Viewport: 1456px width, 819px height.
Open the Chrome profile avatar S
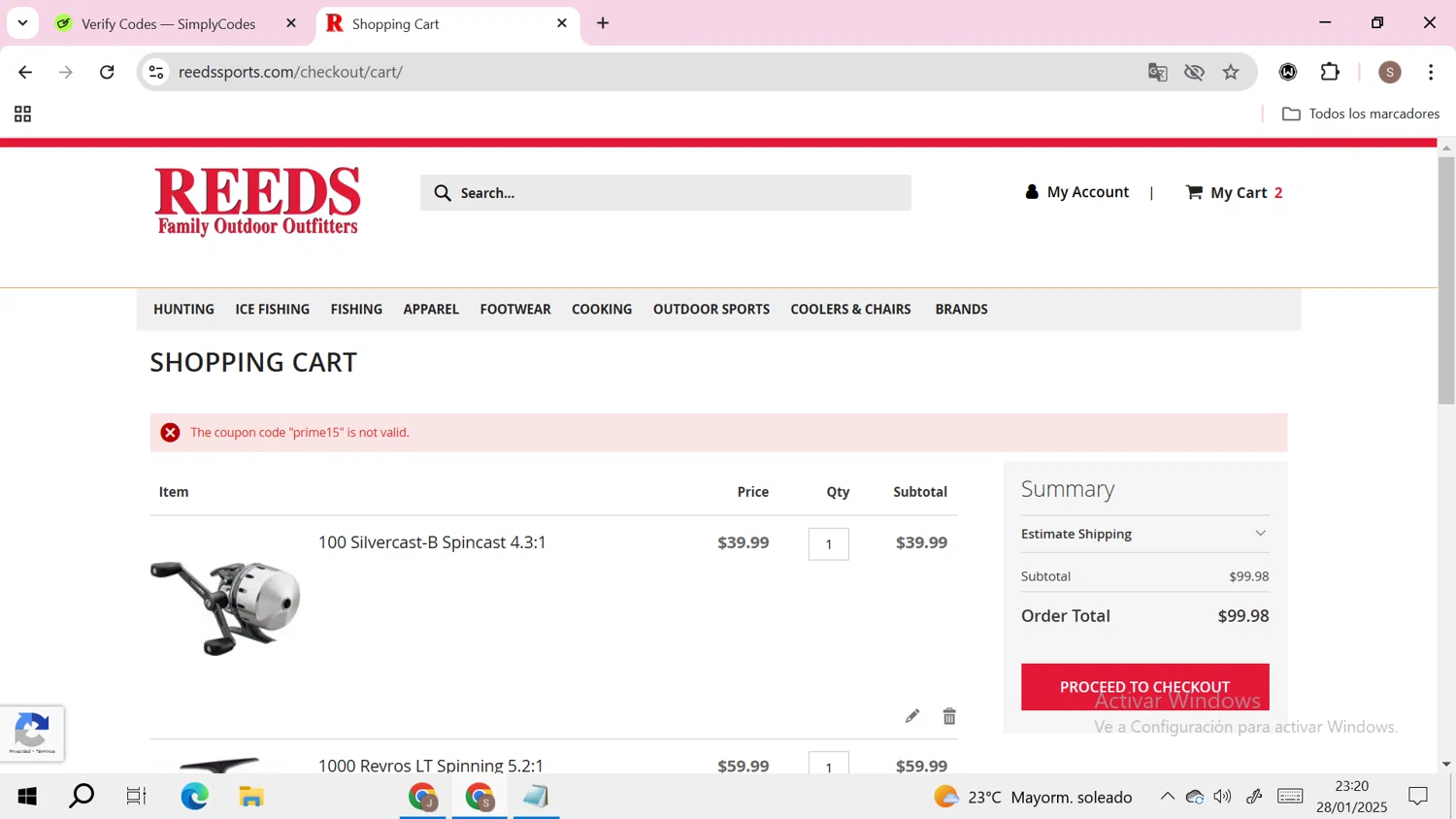tap(1390, 72)
